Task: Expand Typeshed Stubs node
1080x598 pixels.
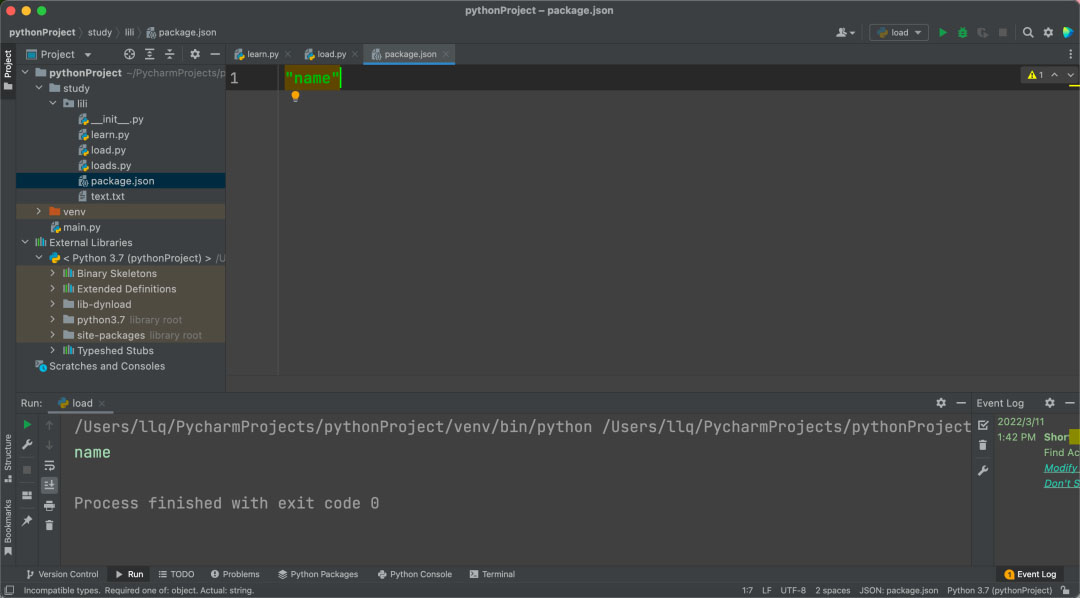Action: pos(53,351)
